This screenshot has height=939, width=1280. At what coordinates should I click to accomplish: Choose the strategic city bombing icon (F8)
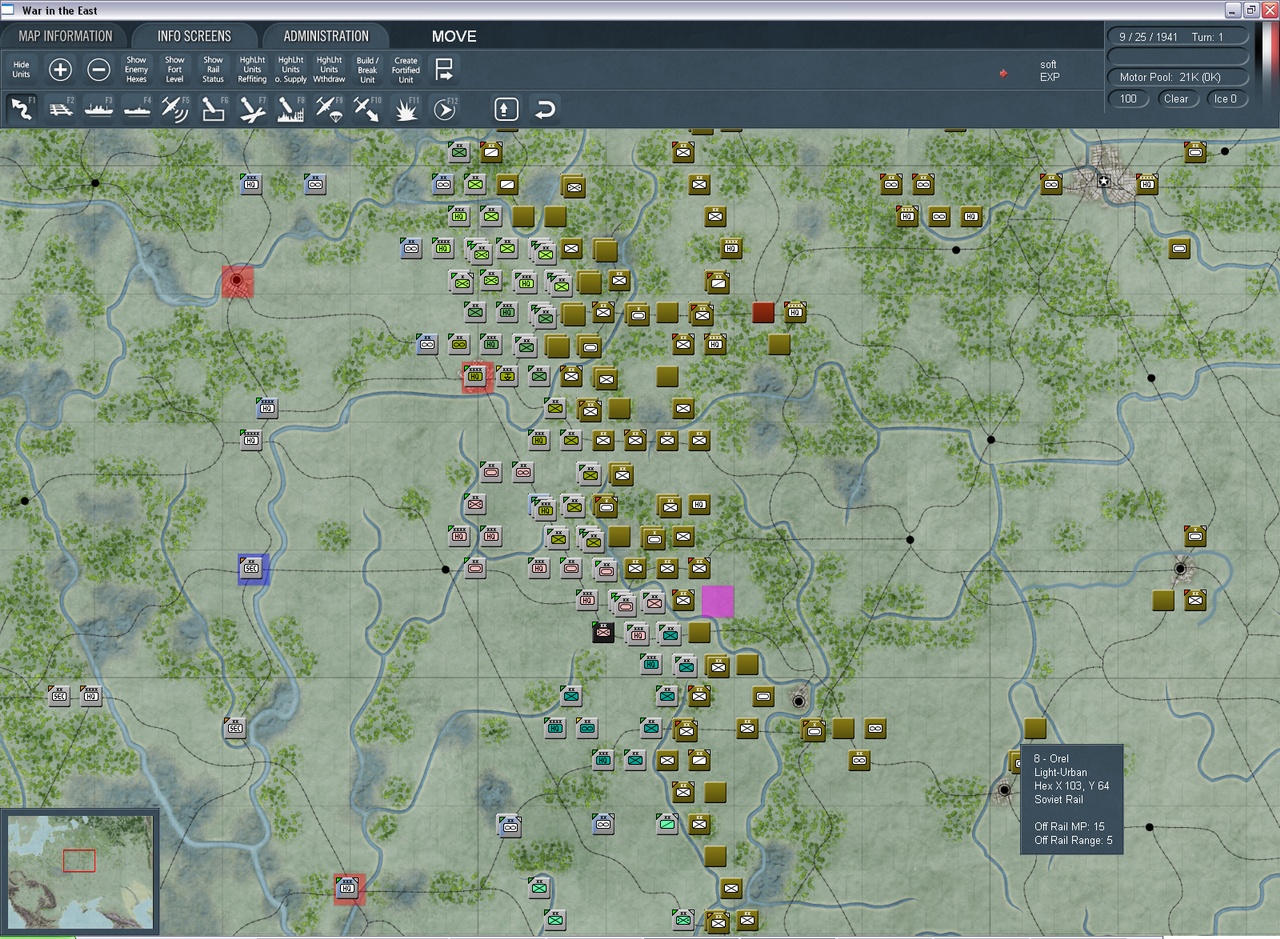(x=290, y=108)
